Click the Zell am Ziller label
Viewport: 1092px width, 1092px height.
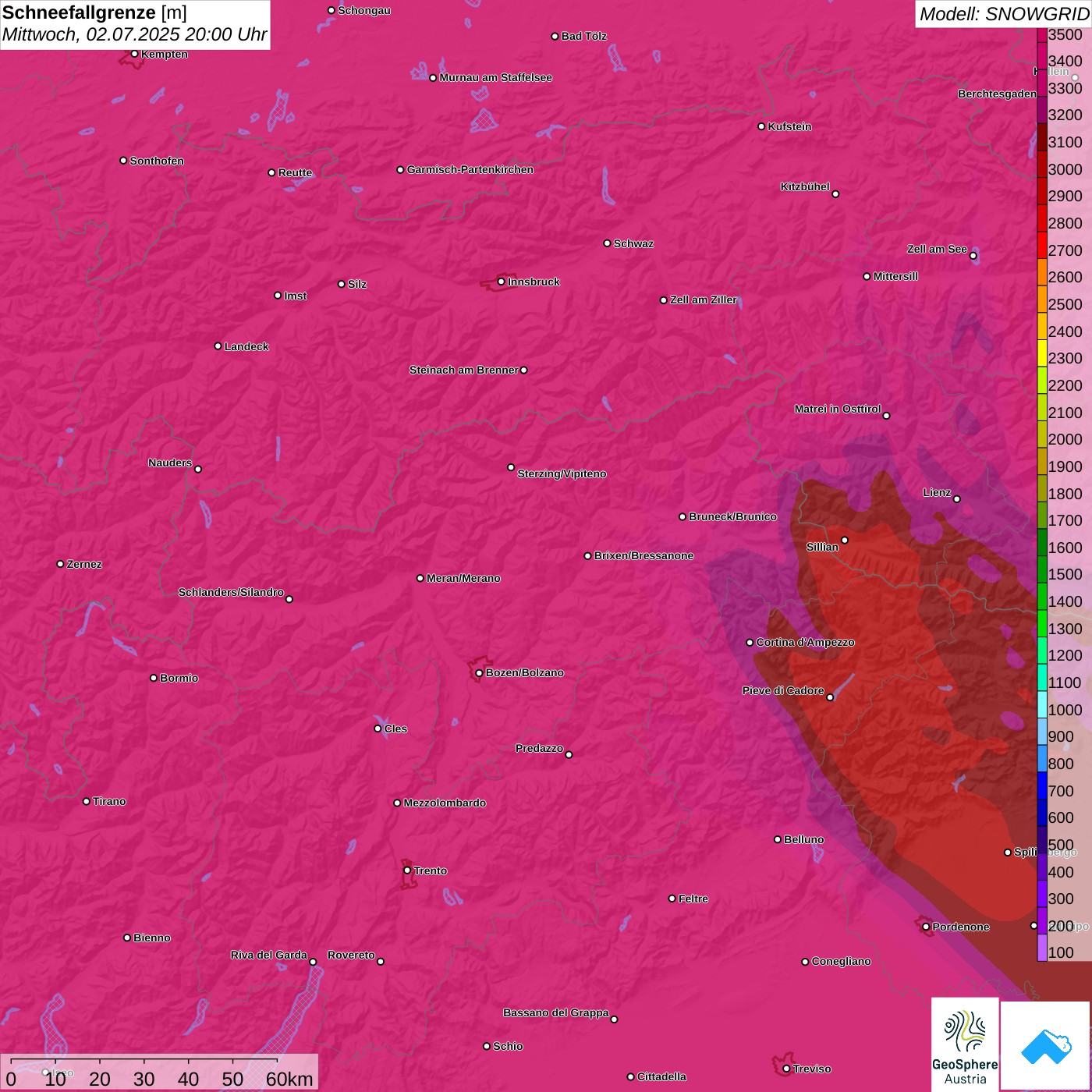704,300
